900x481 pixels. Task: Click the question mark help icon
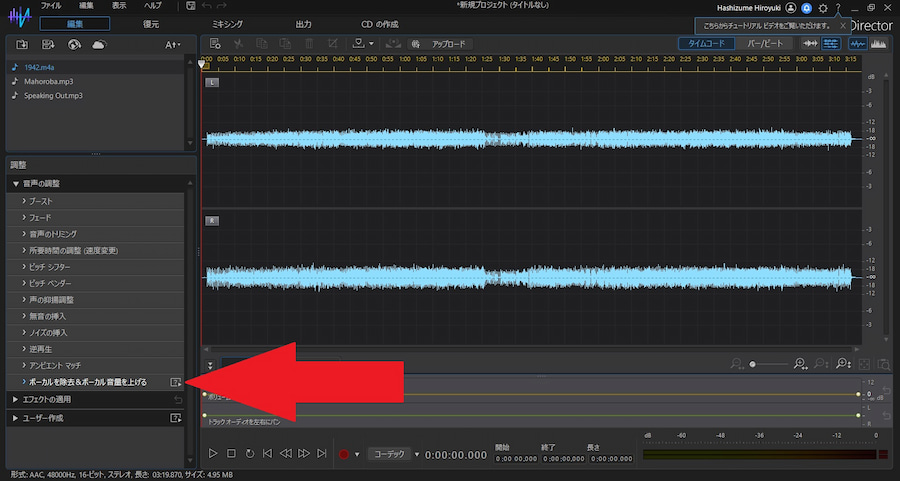pos(838,8)
